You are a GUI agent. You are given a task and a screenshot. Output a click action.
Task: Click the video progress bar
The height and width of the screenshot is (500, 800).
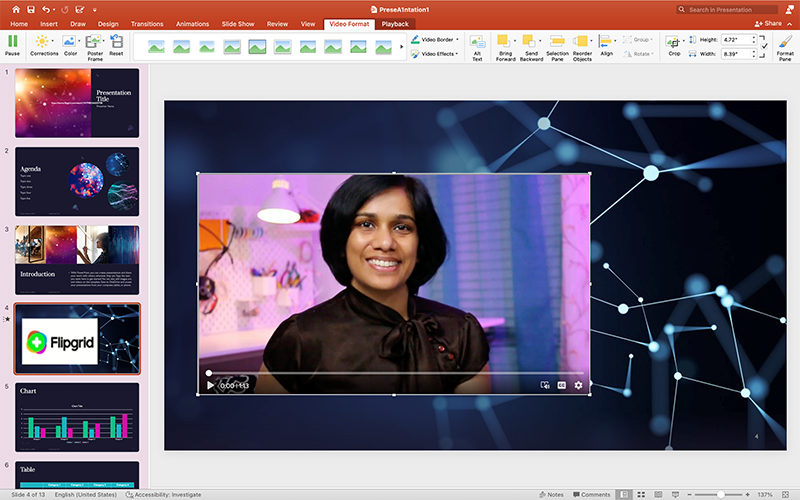[x=396, y=373]
